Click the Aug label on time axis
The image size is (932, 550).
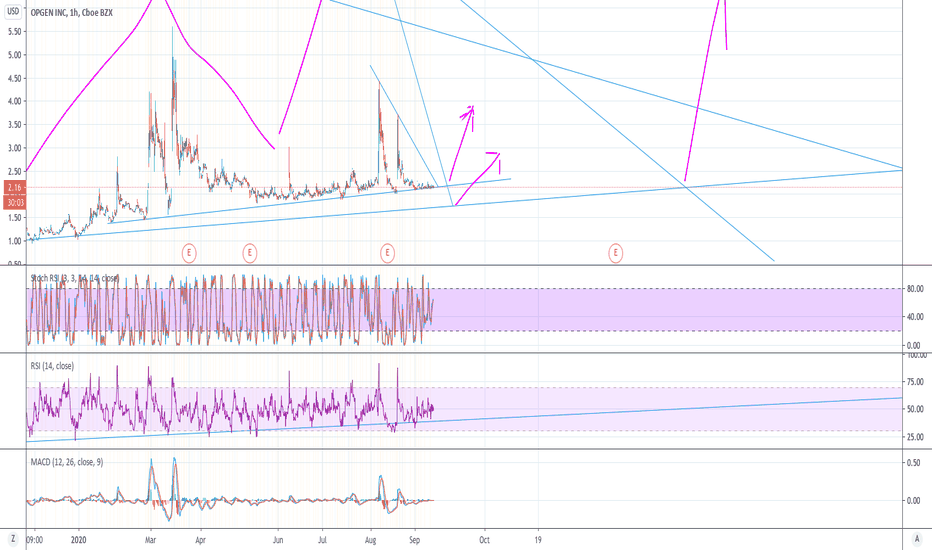pos(370,540)
